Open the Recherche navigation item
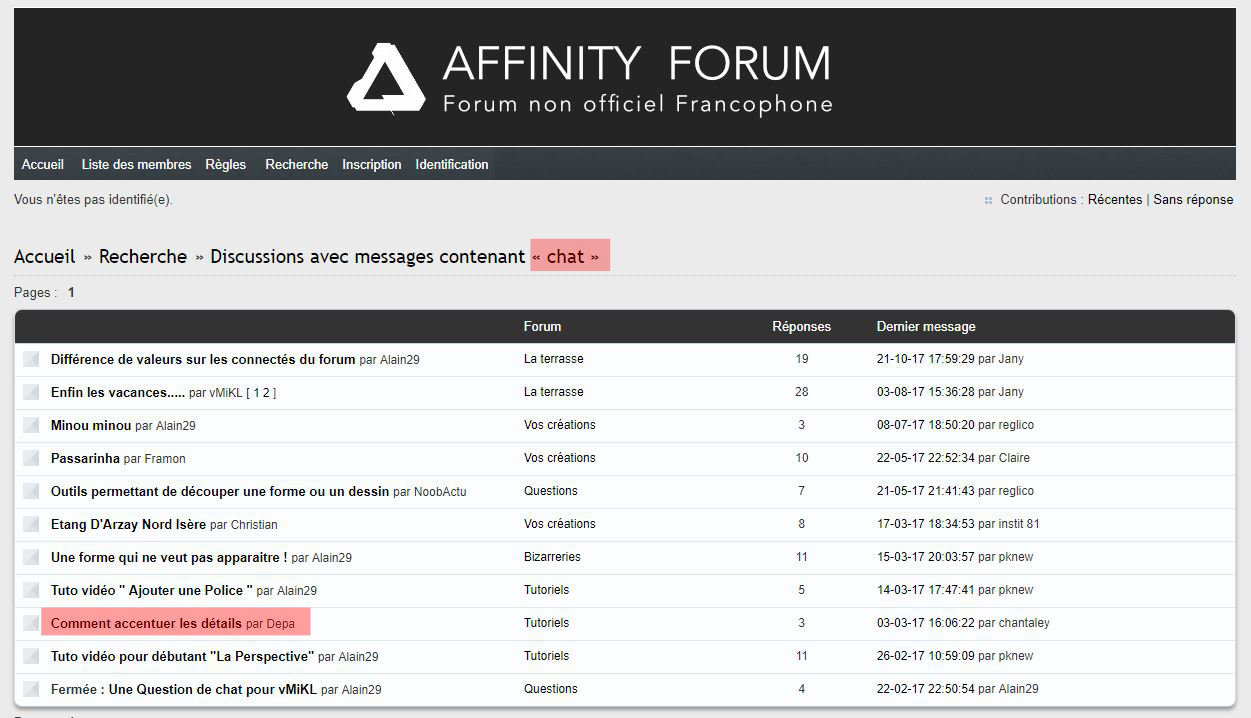1251x718 pixels. point(296,164)
